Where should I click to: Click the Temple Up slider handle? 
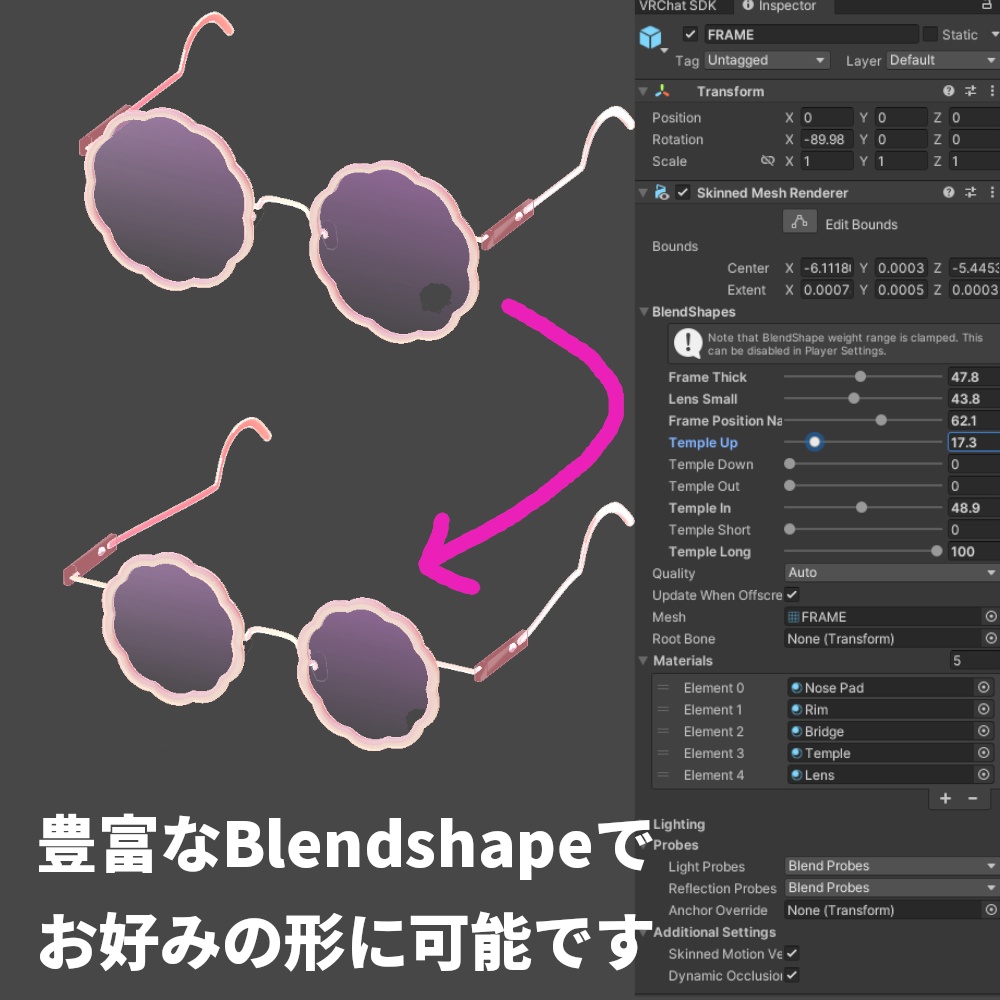(814, 441)
